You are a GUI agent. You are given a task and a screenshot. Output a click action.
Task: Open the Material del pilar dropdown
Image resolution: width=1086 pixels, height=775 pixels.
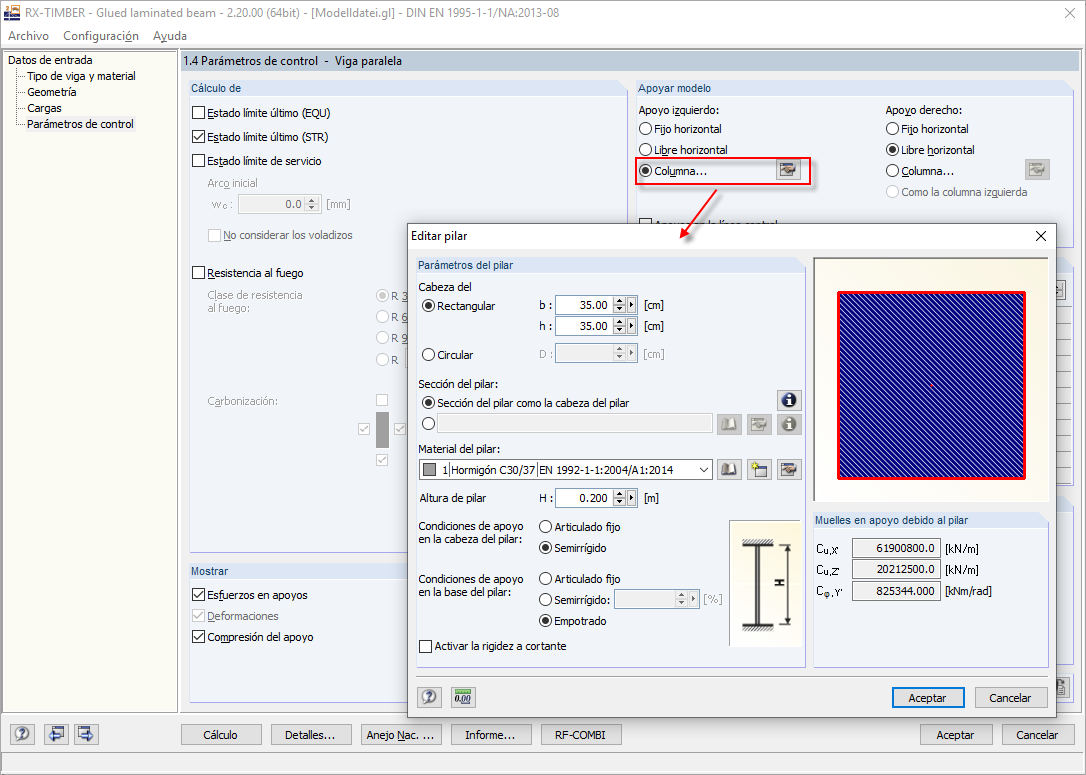[x=704, y=470]
